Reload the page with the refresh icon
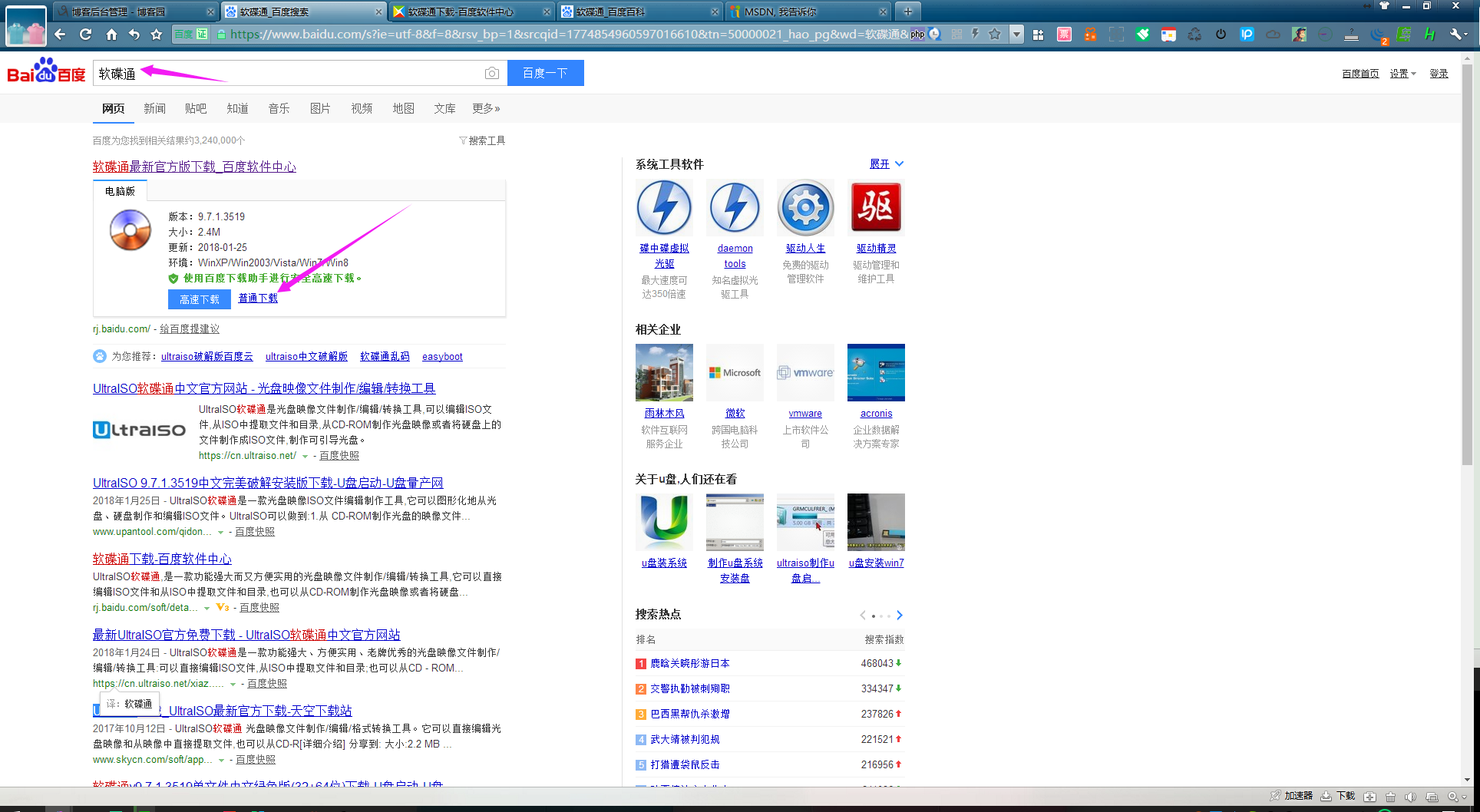1480x812 pixels. (x=85, y=34)
